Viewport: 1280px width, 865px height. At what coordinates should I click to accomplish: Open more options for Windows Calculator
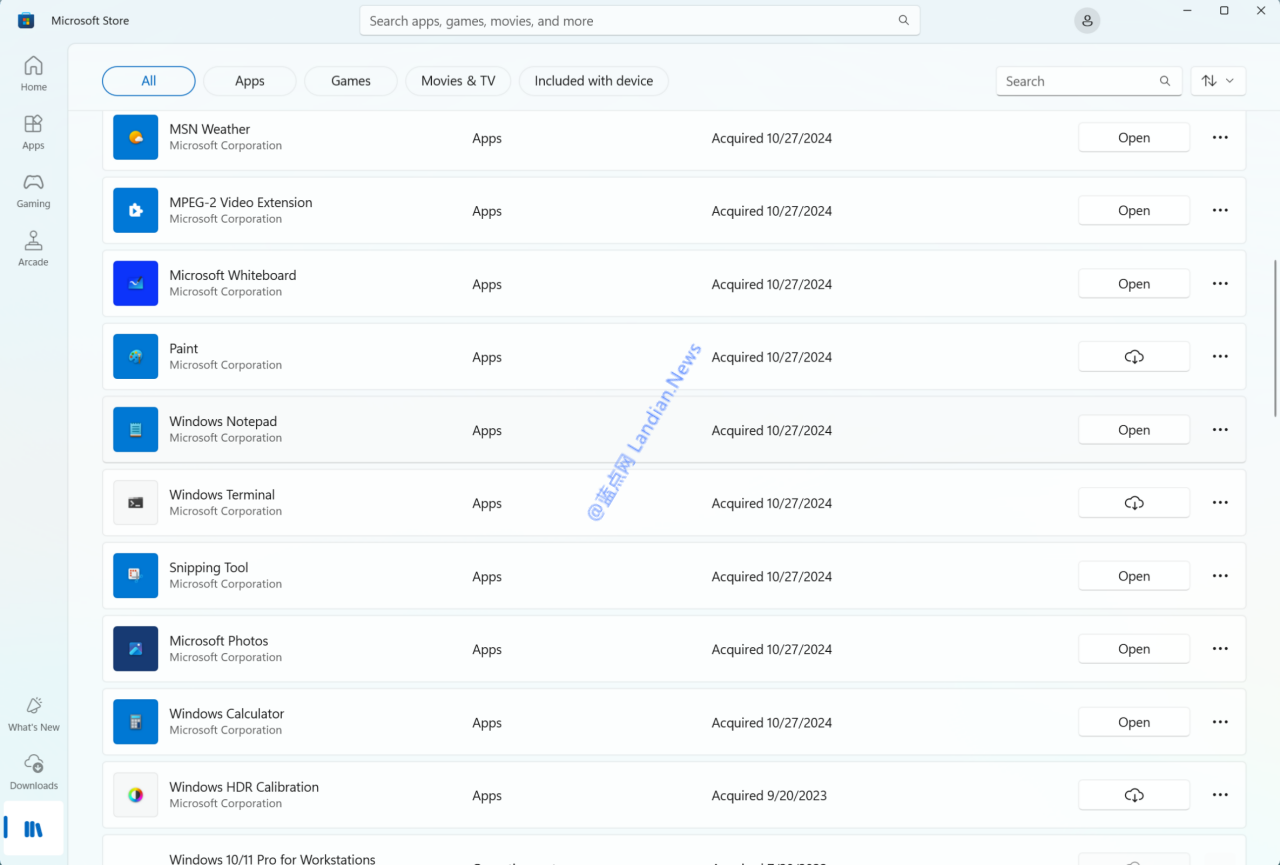[1220, 721]
